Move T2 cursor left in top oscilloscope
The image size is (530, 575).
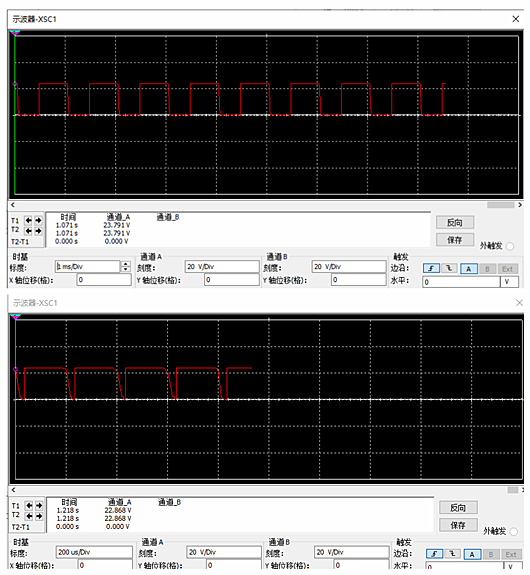tap(28, 231)
